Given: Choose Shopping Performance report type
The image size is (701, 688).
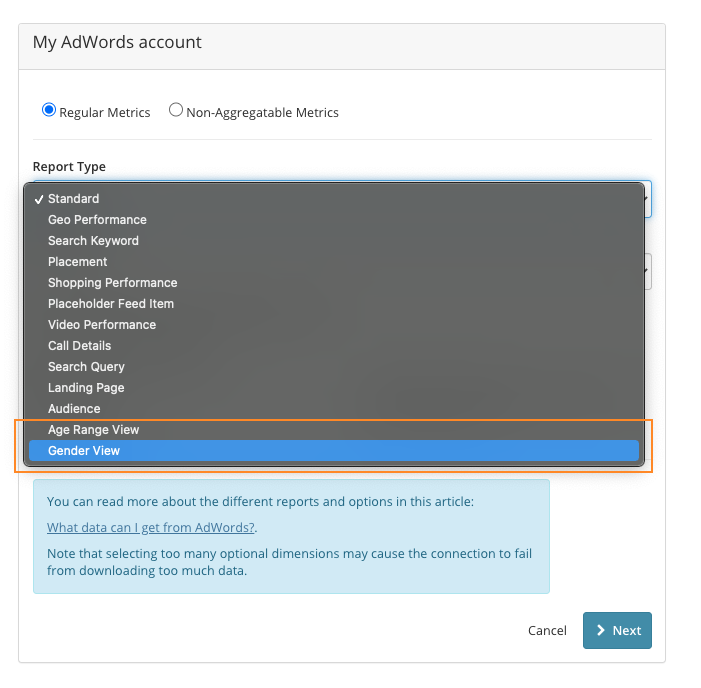Looking at the screenshot, I should [334, 283].
